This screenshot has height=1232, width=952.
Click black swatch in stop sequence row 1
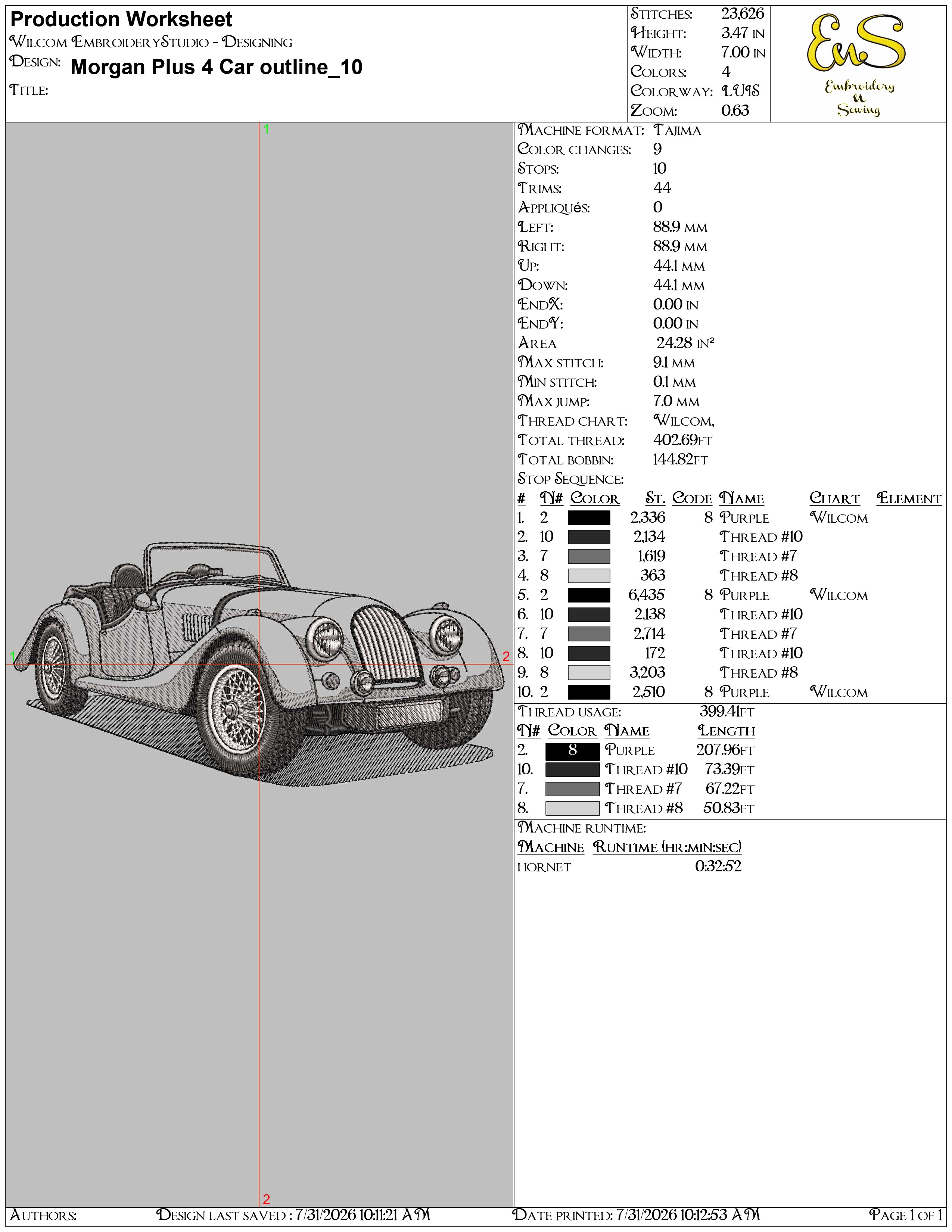[589, 518]
